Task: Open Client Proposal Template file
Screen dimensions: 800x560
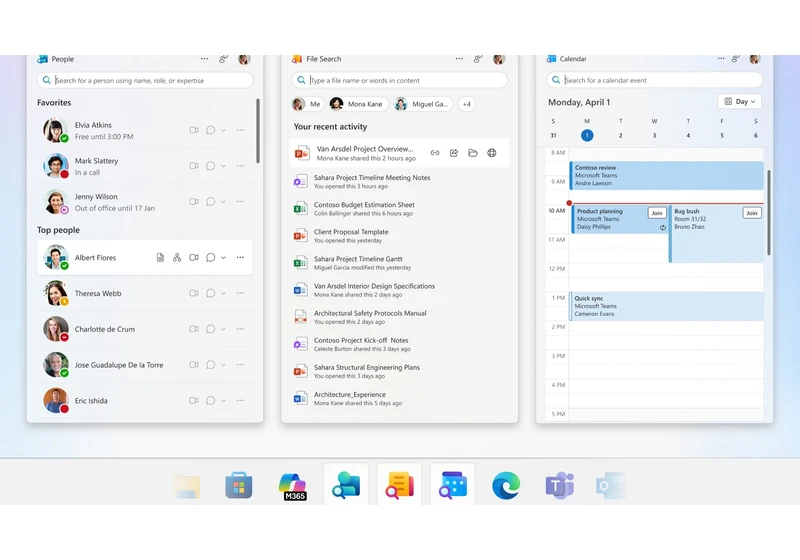Action: (399, 236)
